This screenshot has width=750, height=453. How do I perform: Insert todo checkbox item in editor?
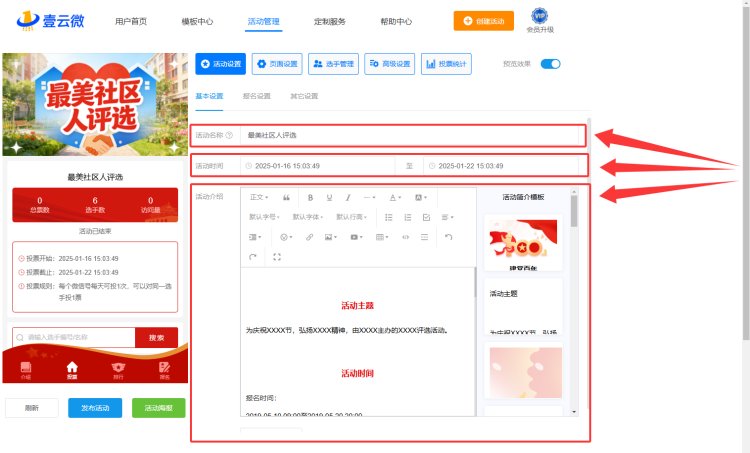[426, 217]
